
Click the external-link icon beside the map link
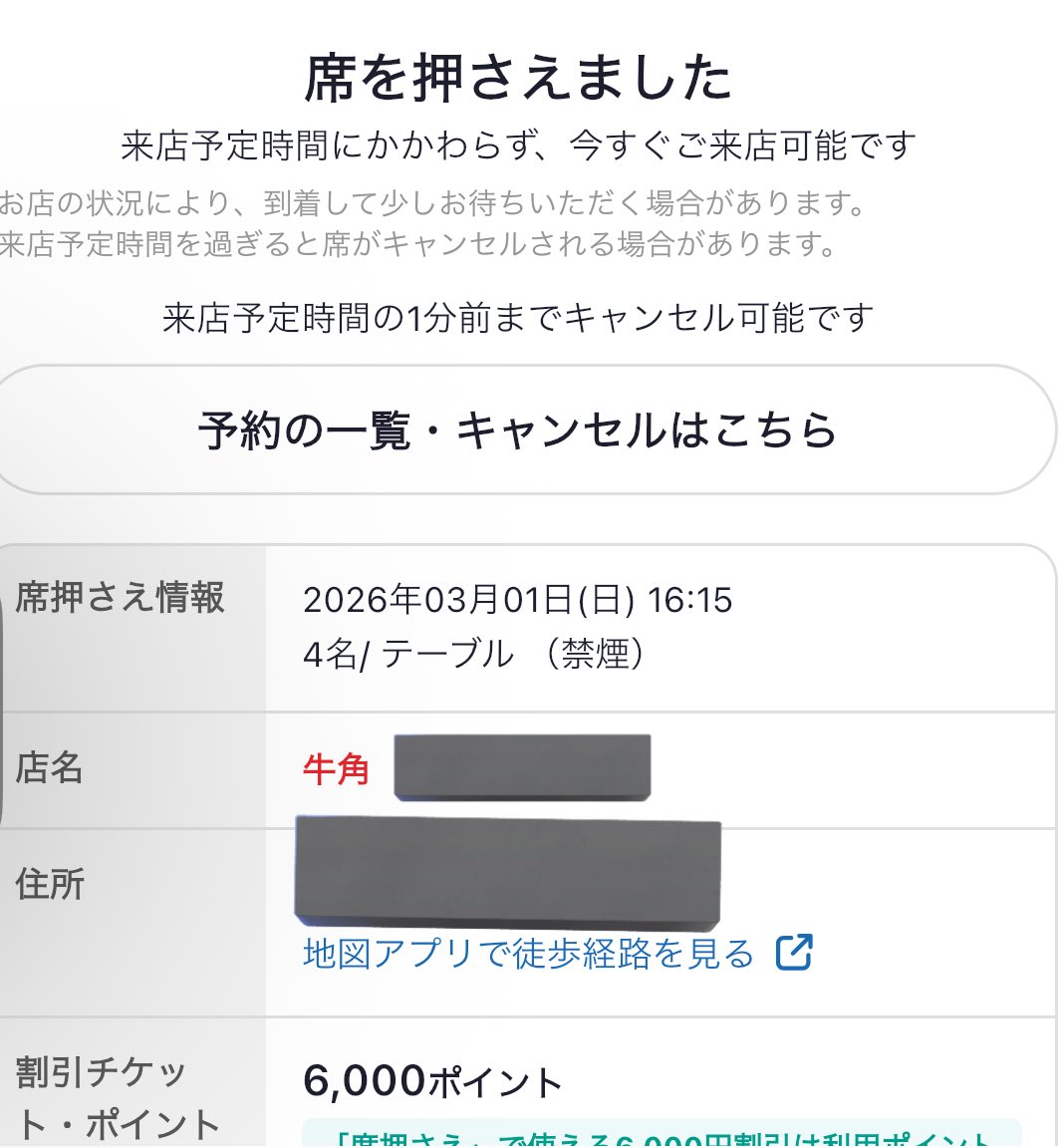794,952
